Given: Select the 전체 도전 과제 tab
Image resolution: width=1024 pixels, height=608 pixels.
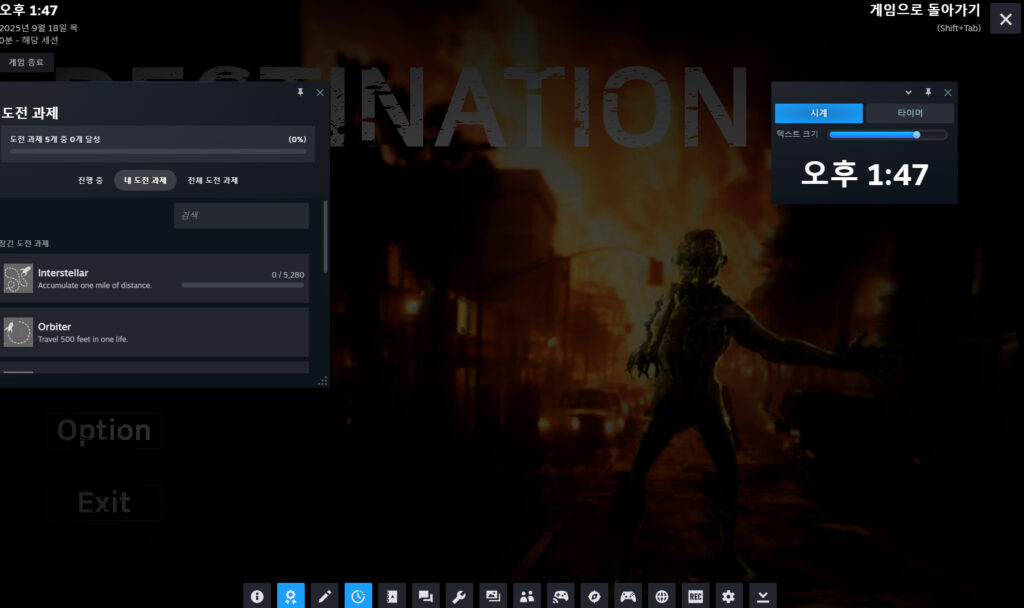Looking at the screenshot, I should point(213,180).
